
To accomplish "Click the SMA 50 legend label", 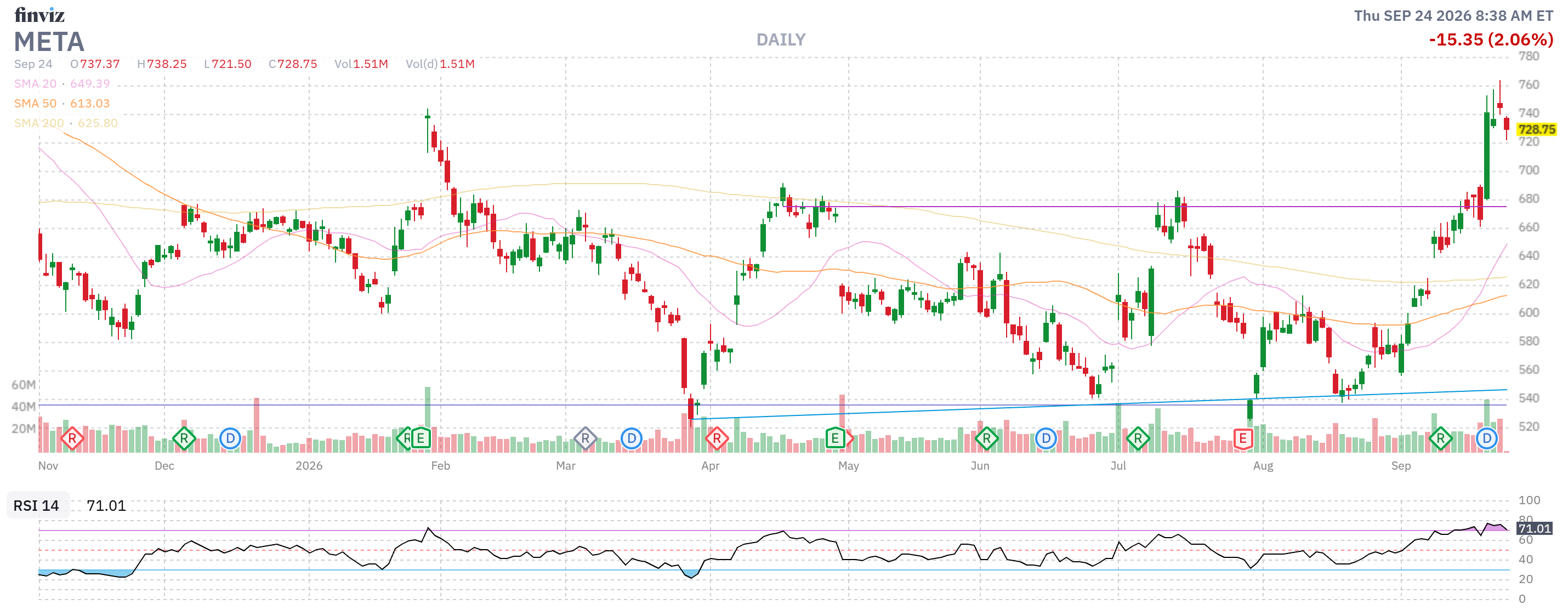I will (x=35, y=104).
